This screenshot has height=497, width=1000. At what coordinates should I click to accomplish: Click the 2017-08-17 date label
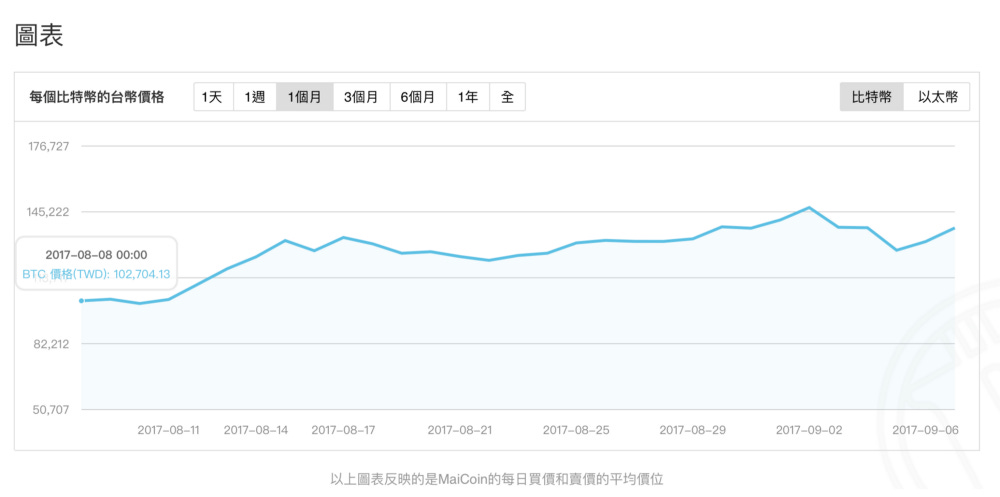pos(343,430)
